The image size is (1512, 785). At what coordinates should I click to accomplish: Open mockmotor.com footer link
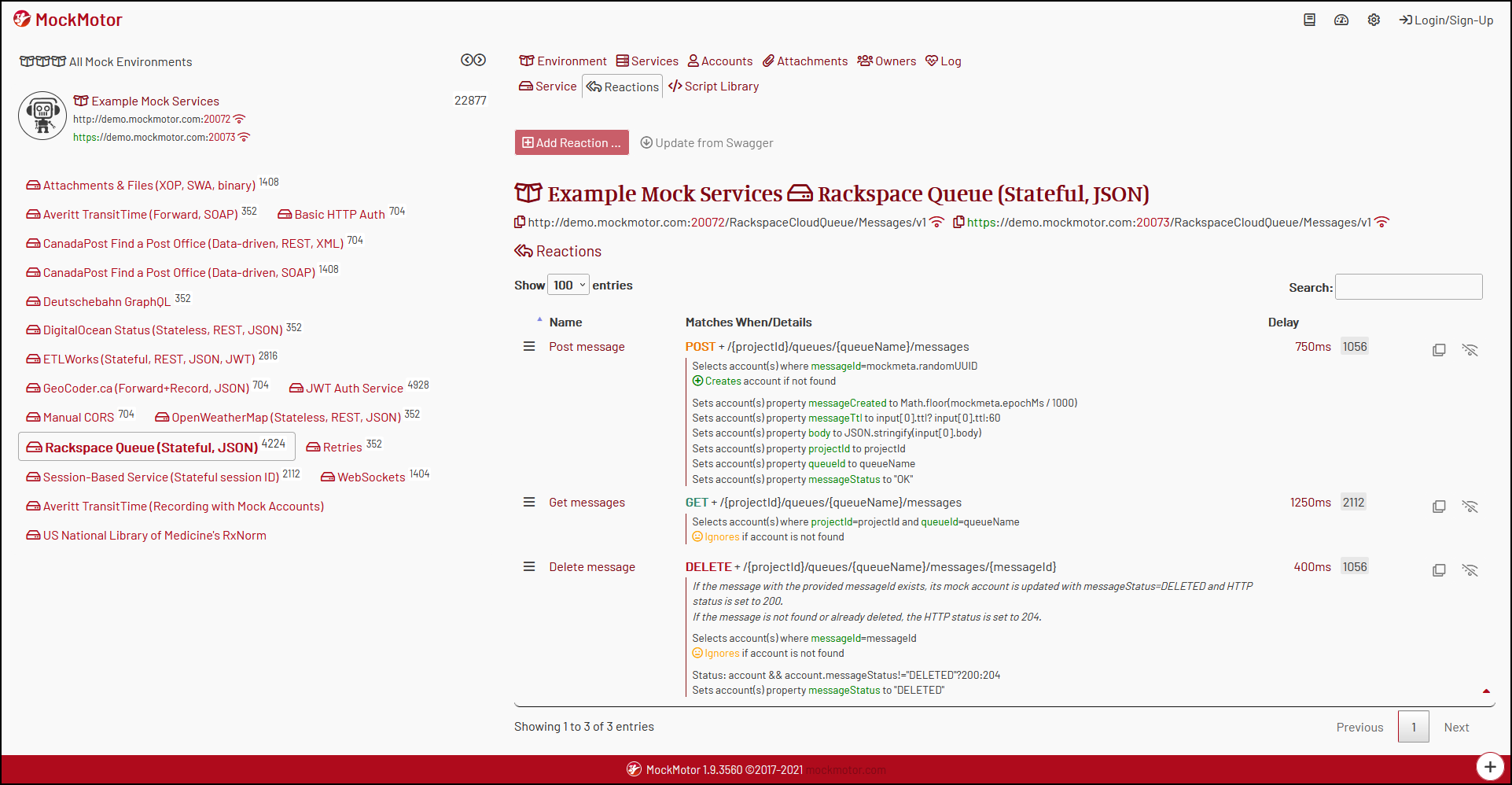[846, 770]
